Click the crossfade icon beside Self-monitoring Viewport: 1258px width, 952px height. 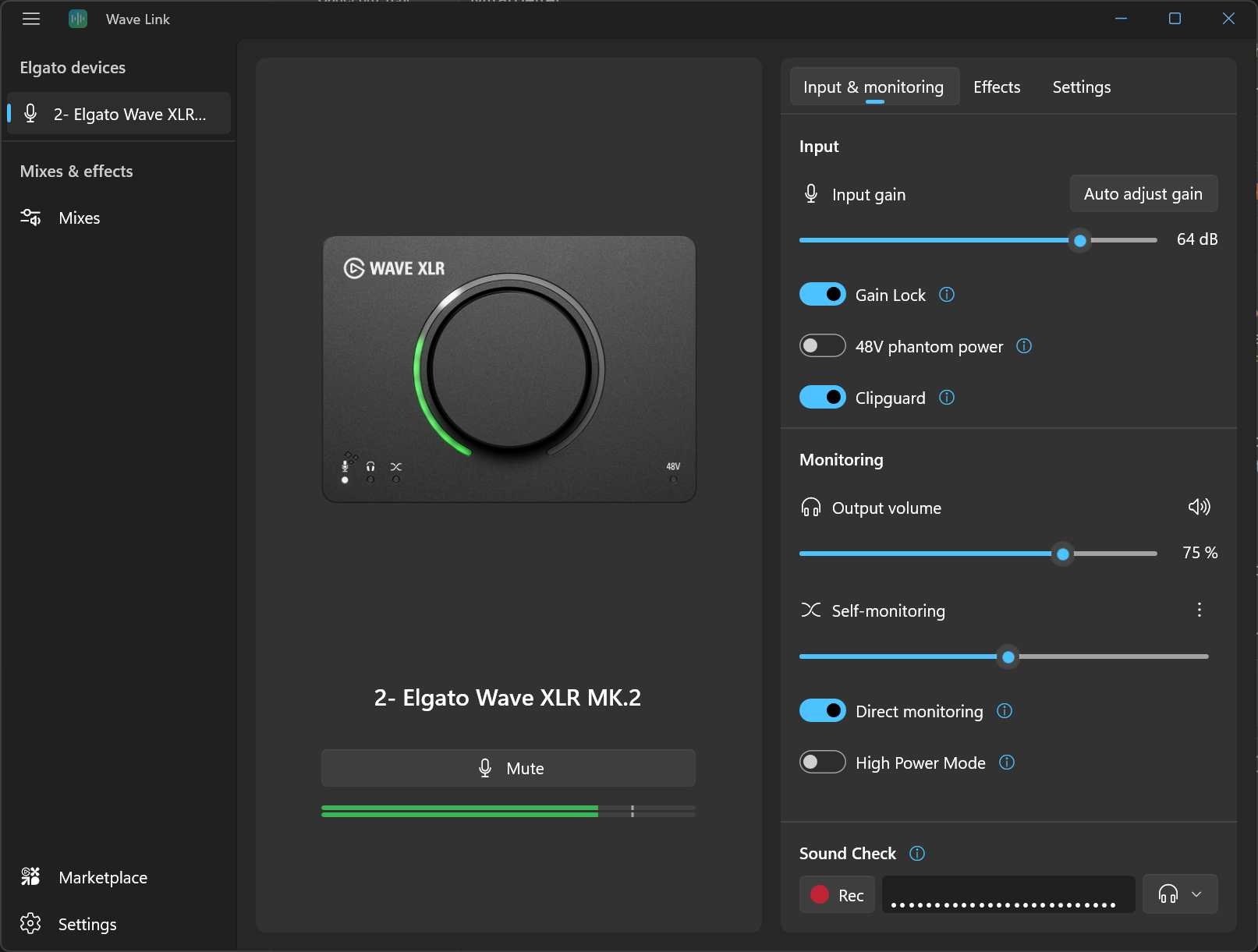(x=811, y=610)
